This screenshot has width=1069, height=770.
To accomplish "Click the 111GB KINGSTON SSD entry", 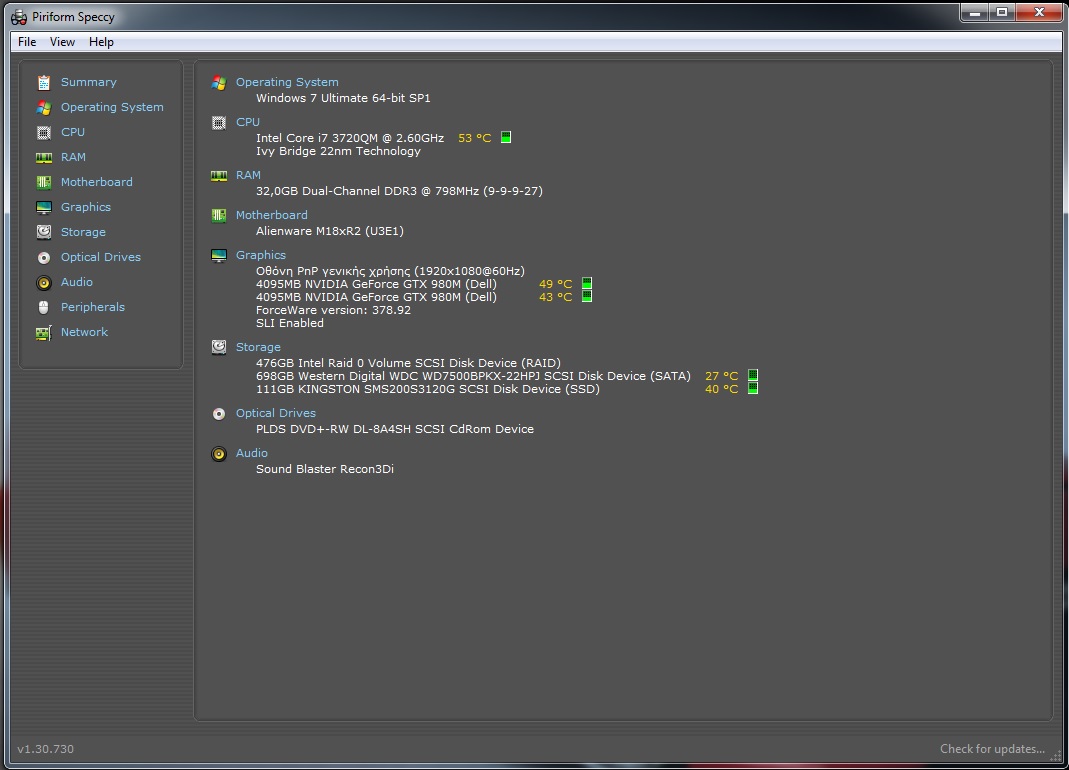I will (428, 389).
